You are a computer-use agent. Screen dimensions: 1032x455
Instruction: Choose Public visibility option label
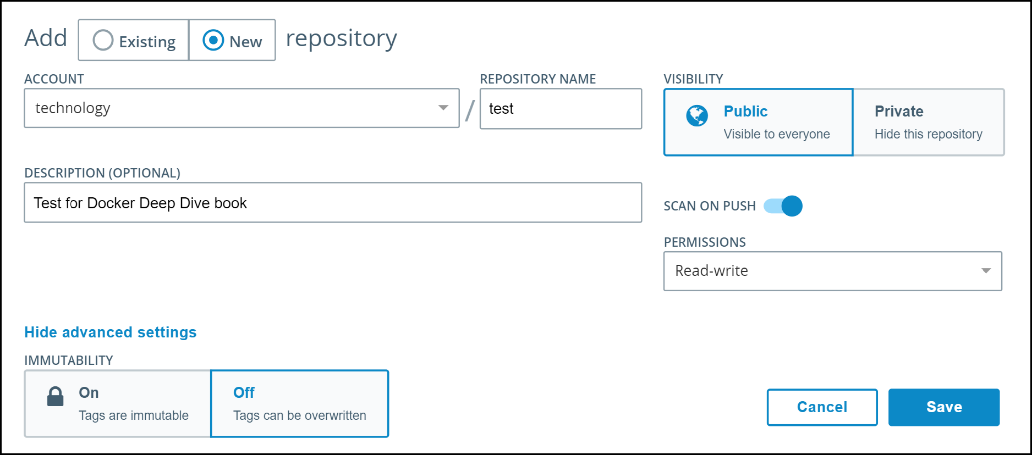(x=745, y=112)
